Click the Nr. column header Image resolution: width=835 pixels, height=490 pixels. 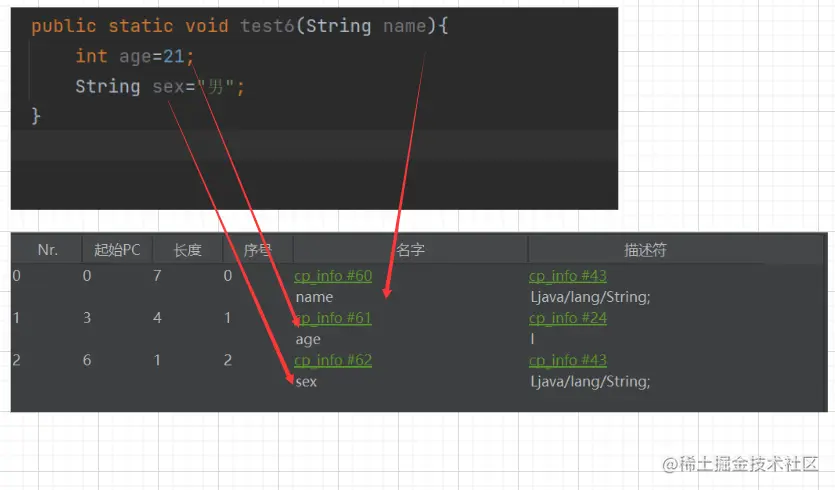pyautogui.click(x=47, y=250)
